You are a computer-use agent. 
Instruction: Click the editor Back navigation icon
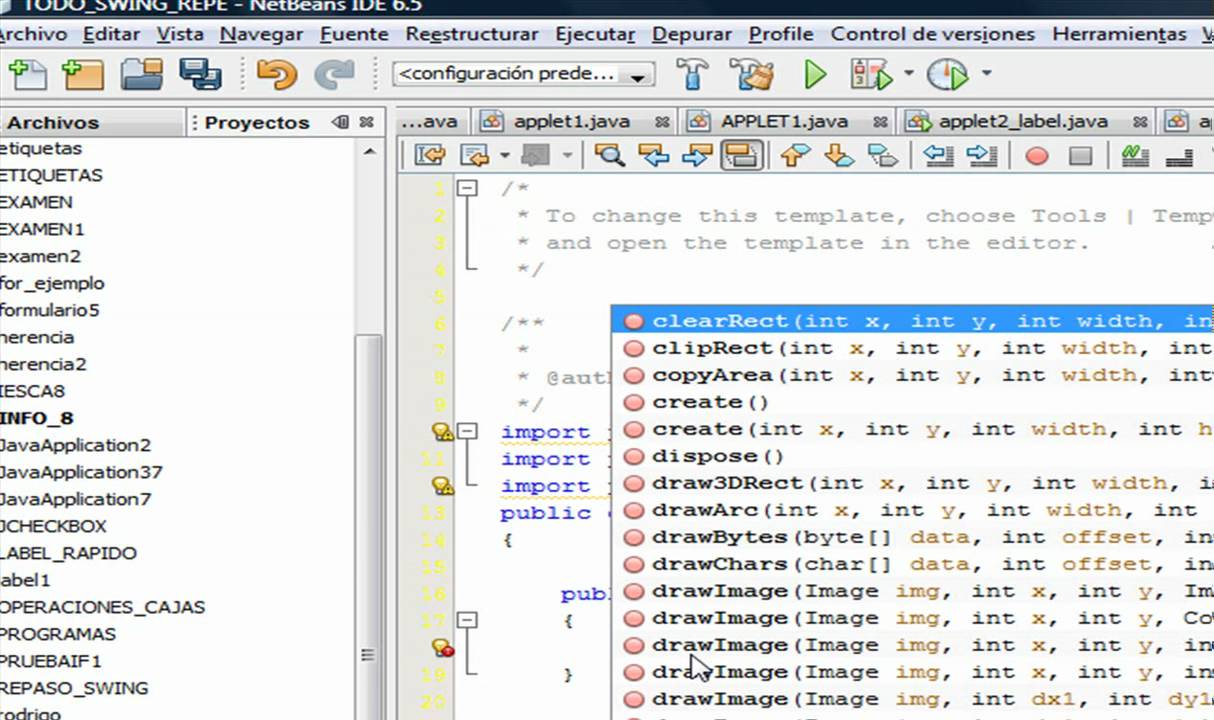pos(473,155)
